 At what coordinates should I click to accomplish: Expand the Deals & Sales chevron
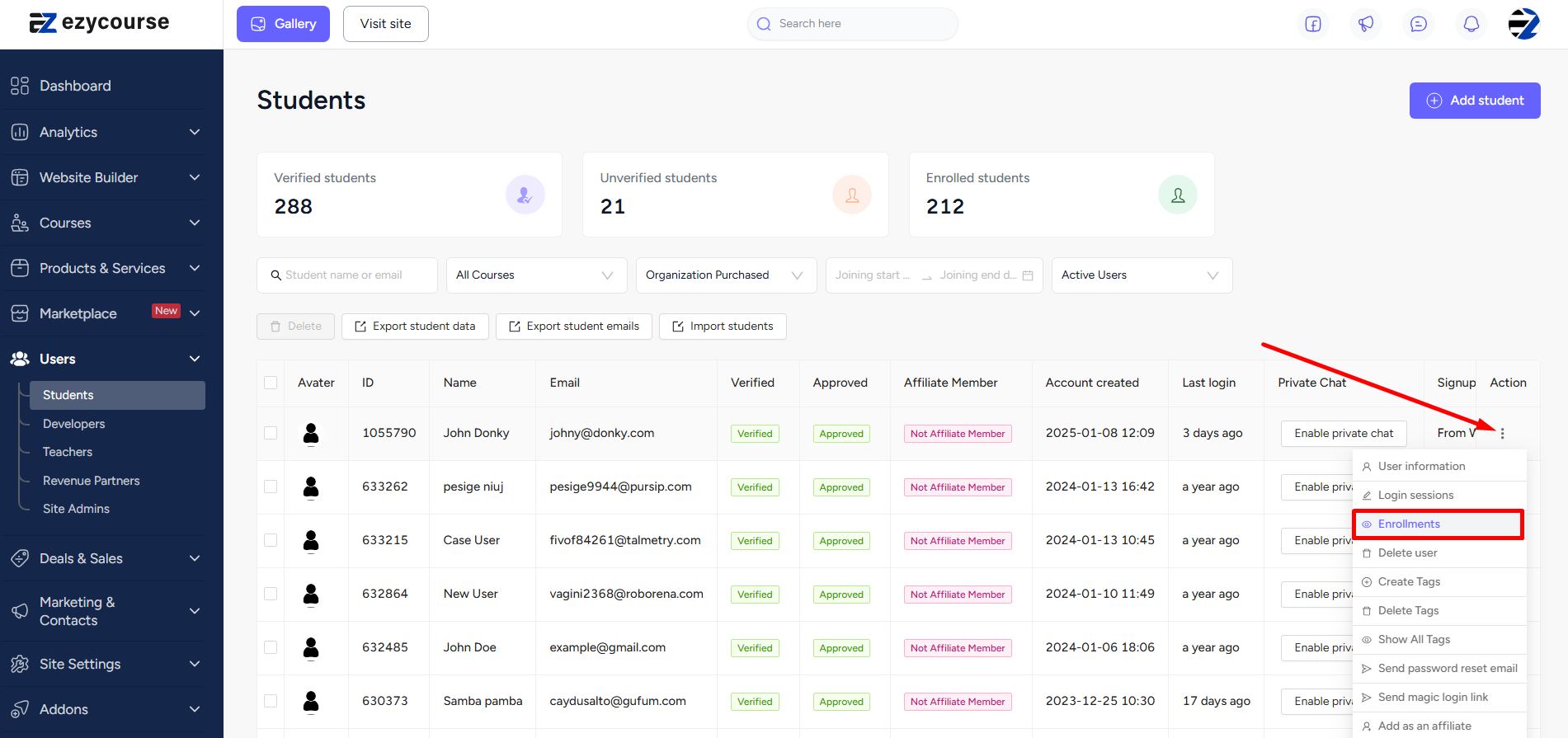pyautogui.click(x=195, y=558)
